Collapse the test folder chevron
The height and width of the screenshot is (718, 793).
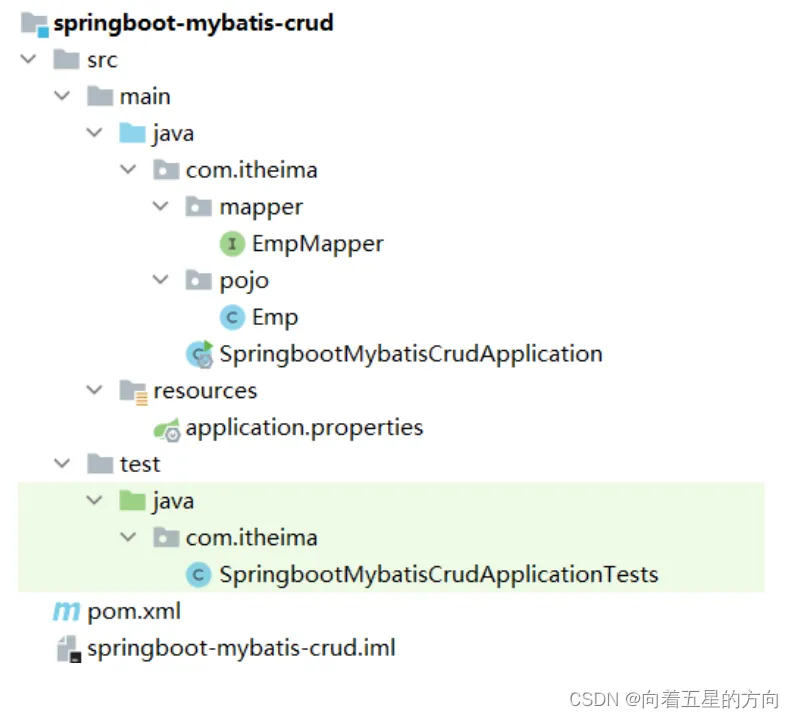62,463
